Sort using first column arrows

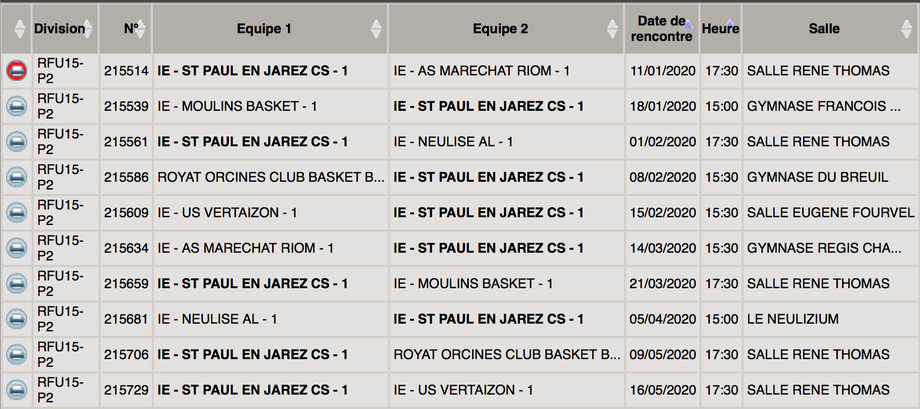(19, 29)
